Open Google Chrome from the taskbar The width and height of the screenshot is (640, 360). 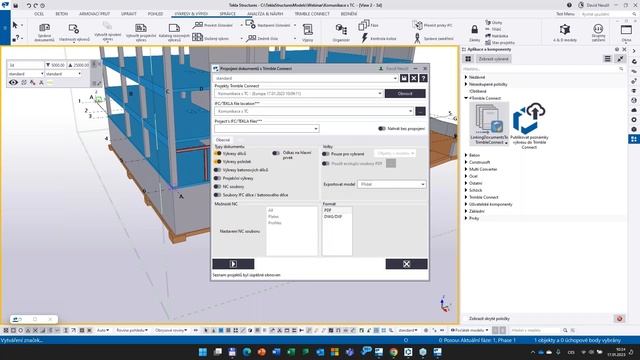click(x=393, y=352)
